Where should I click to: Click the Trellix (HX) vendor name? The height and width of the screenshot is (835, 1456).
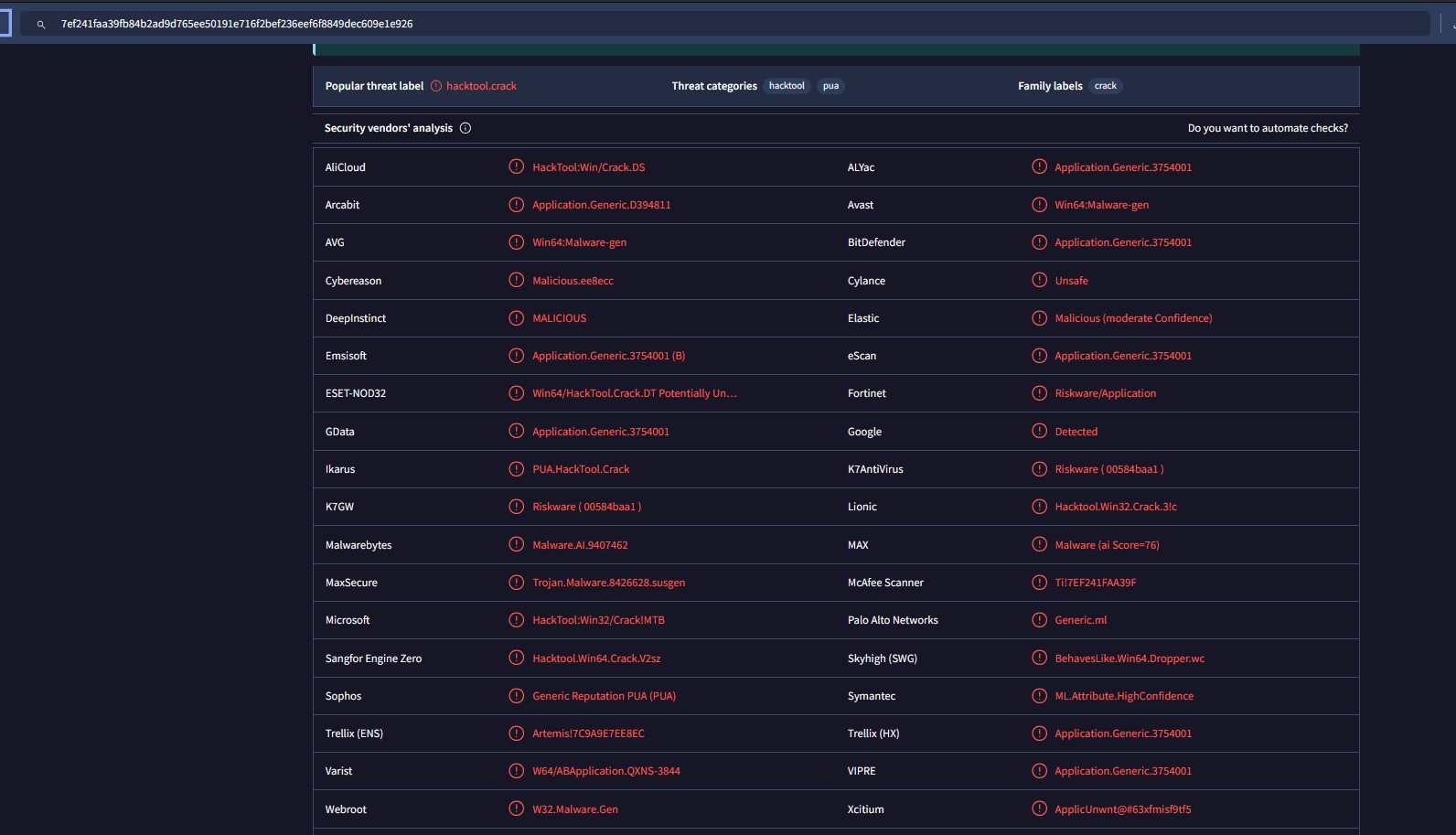point(873,733)
